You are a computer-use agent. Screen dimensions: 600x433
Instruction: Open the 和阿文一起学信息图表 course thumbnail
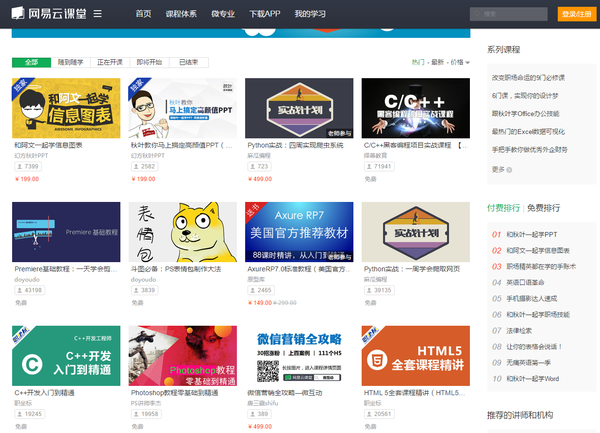click(66, 108)
